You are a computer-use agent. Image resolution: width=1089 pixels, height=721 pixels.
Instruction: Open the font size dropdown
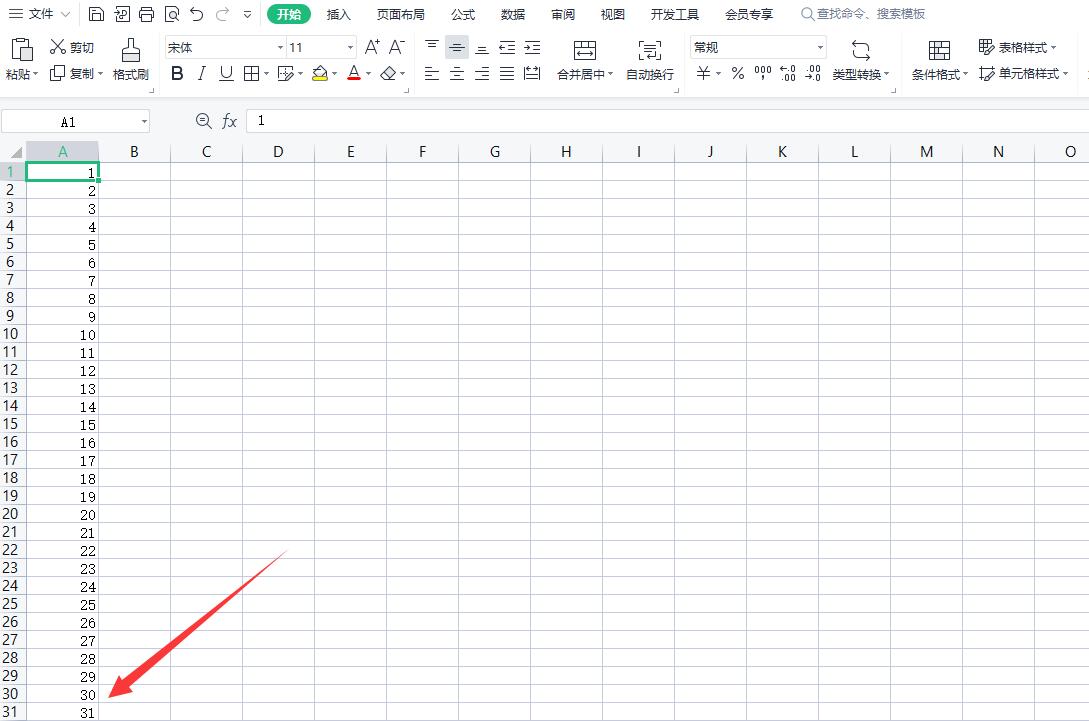pos(350,47)
